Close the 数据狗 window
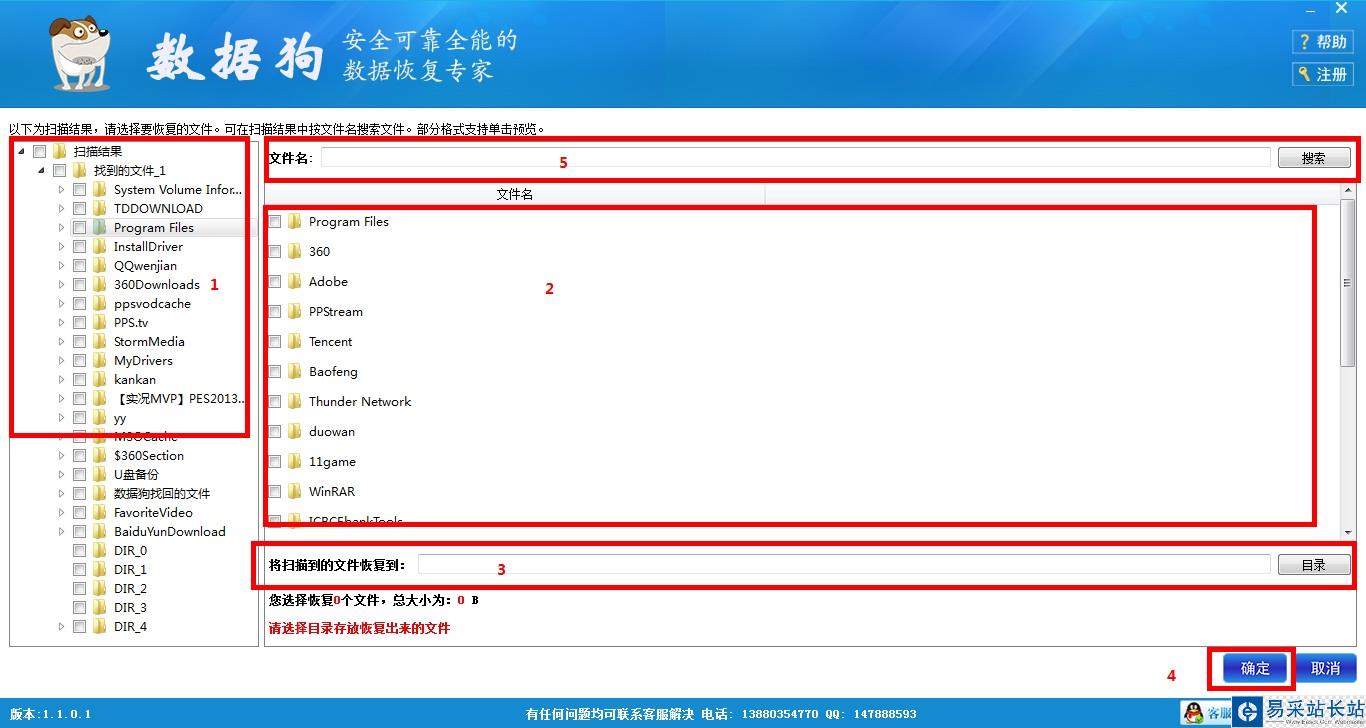Screen dimensions: 1366x728 (1341, 8)
